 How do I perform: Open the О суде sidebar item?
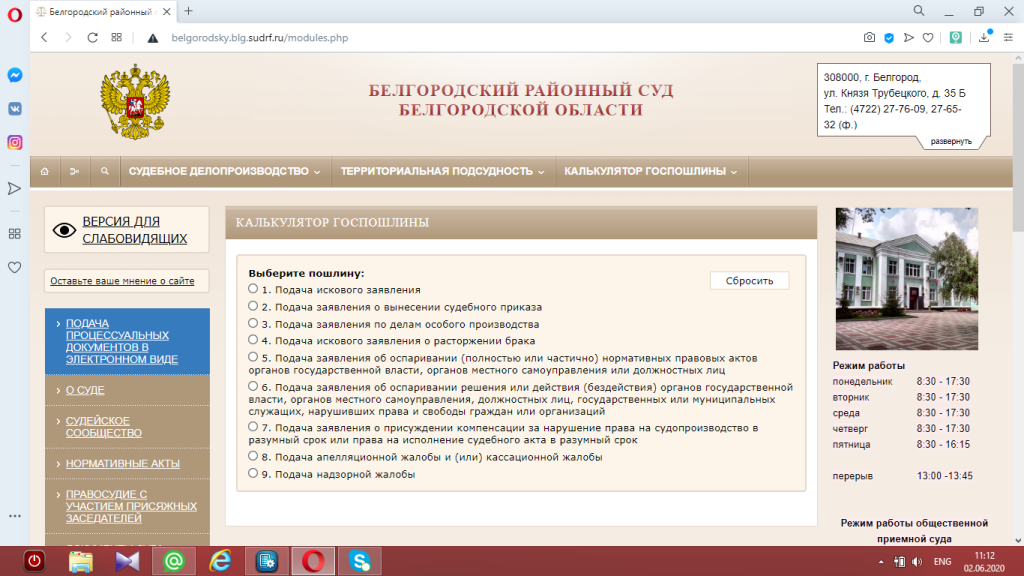tap(85, 390)
